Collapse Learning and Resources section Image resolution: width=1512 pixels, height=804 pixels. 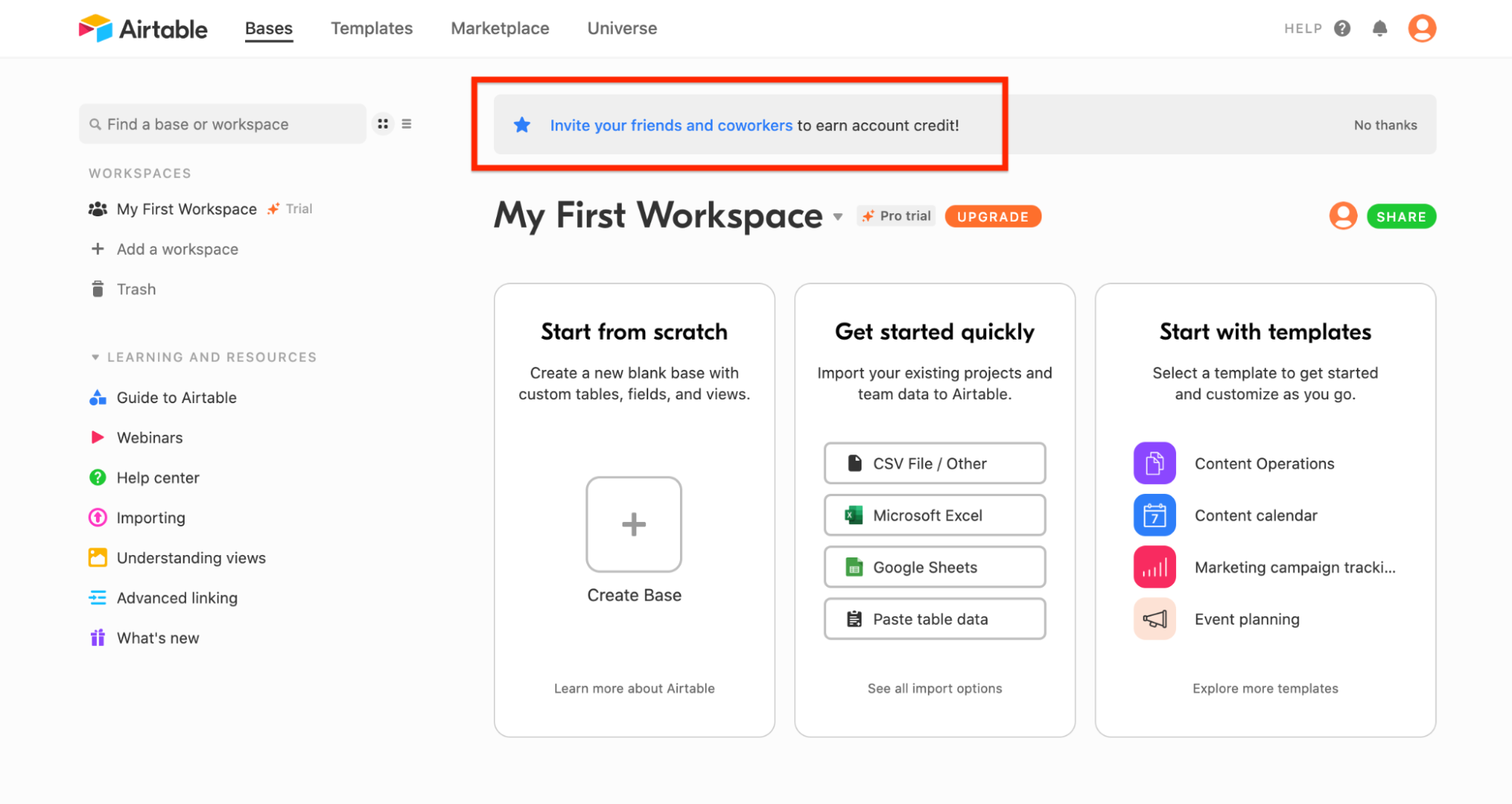tap(95, 357)
